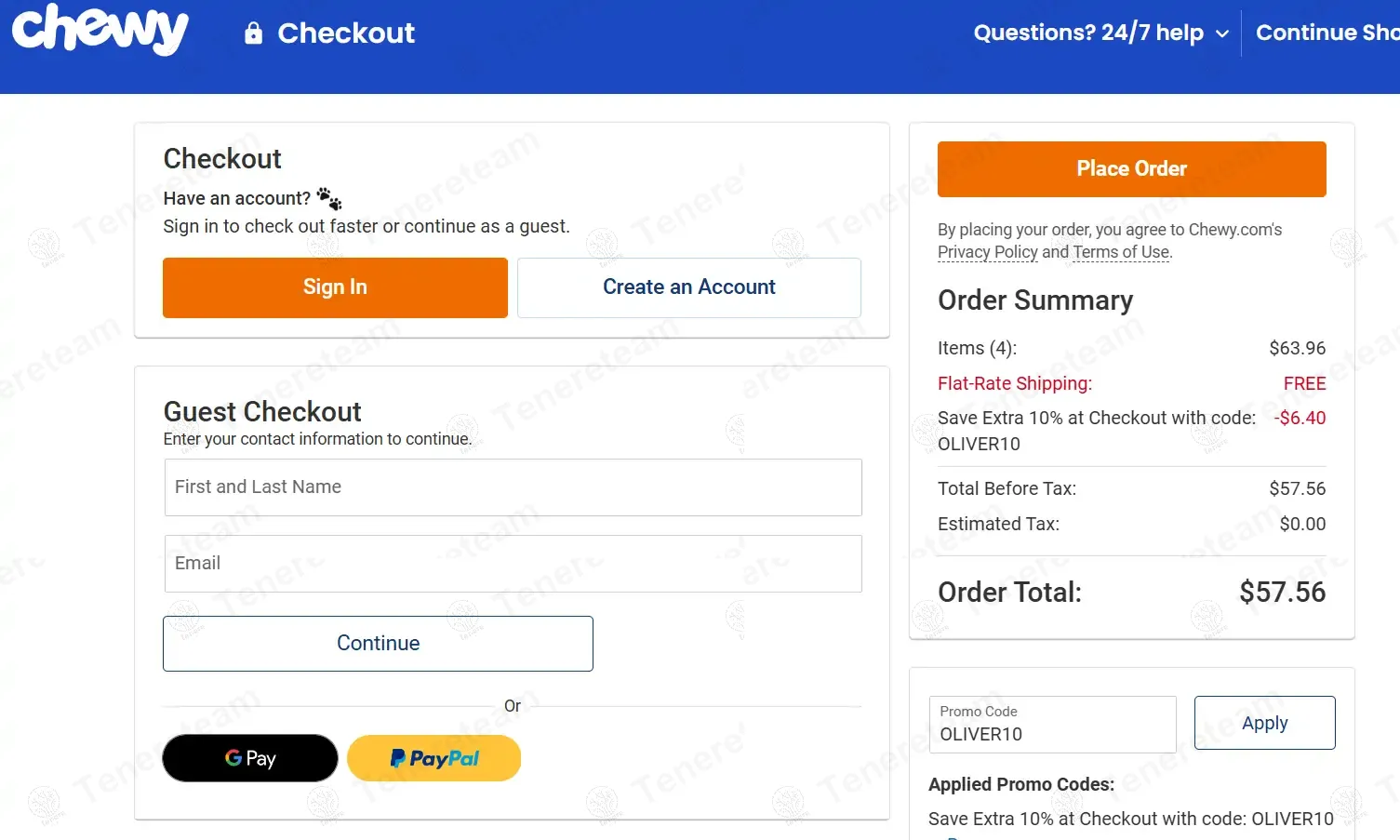Focus the First and Last Name field
This screenshot has height=840, width=1400.
(x=513, y=487)
